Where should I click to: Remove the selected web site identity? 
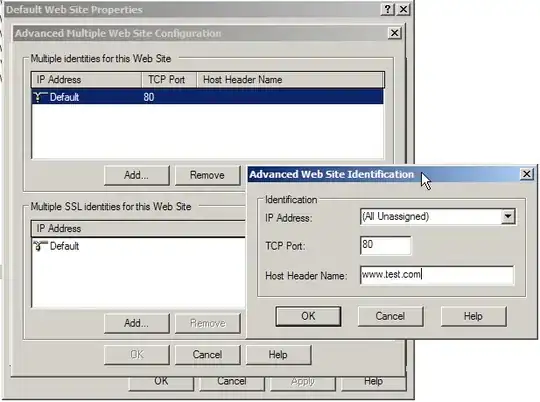pyautogui.click(x=207, y=175)
